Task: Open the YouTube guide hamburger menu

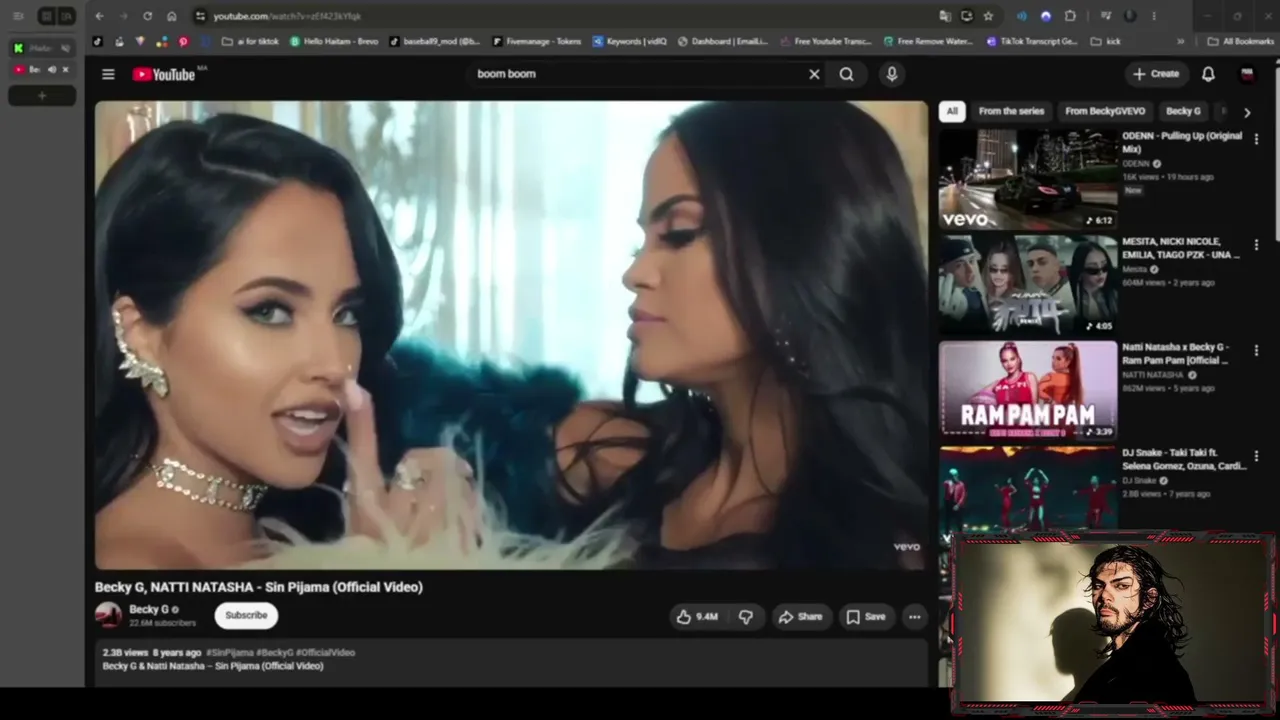Action: click(x=108, y=74)
